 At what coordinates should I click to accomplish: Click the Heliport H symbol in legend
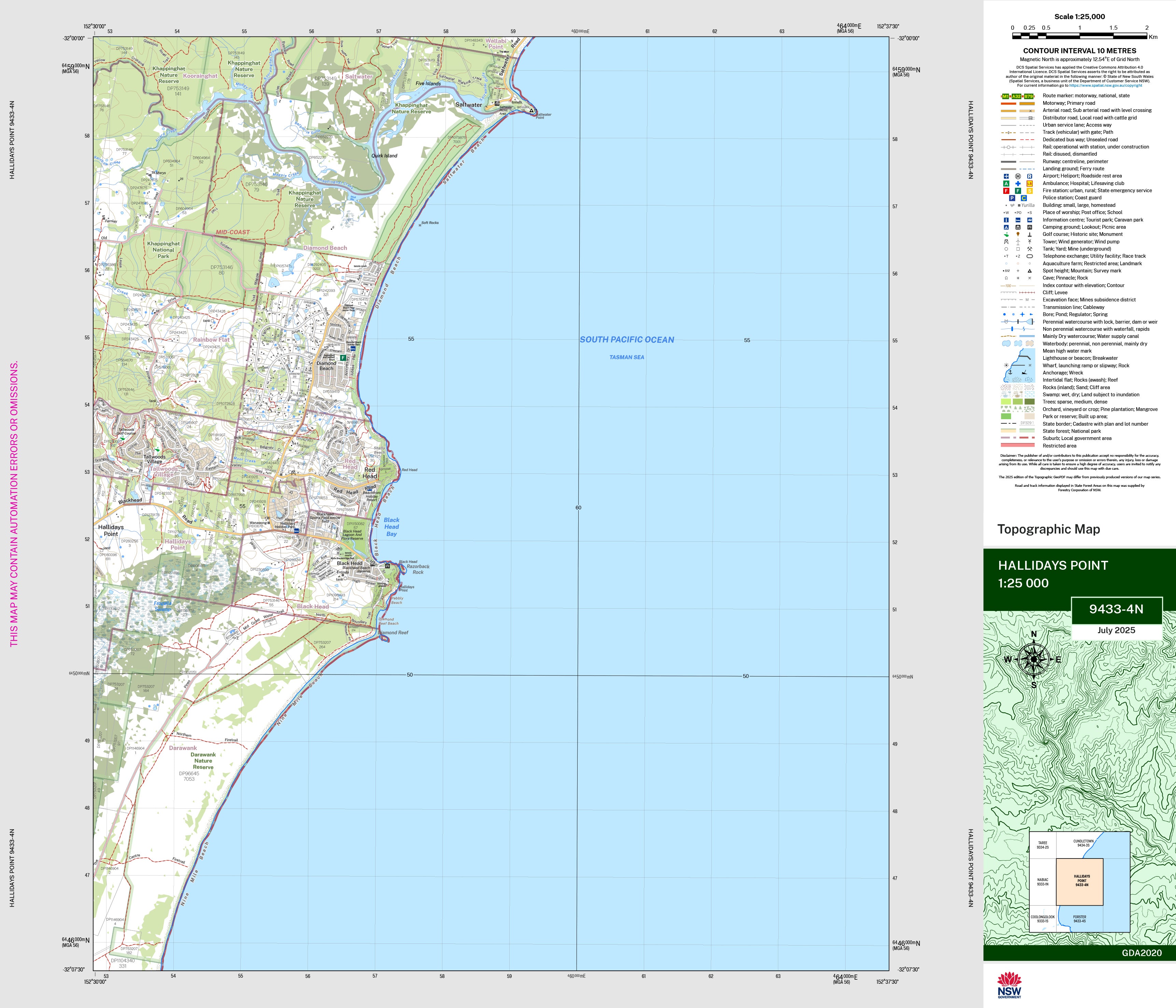tap(1018, 176)
